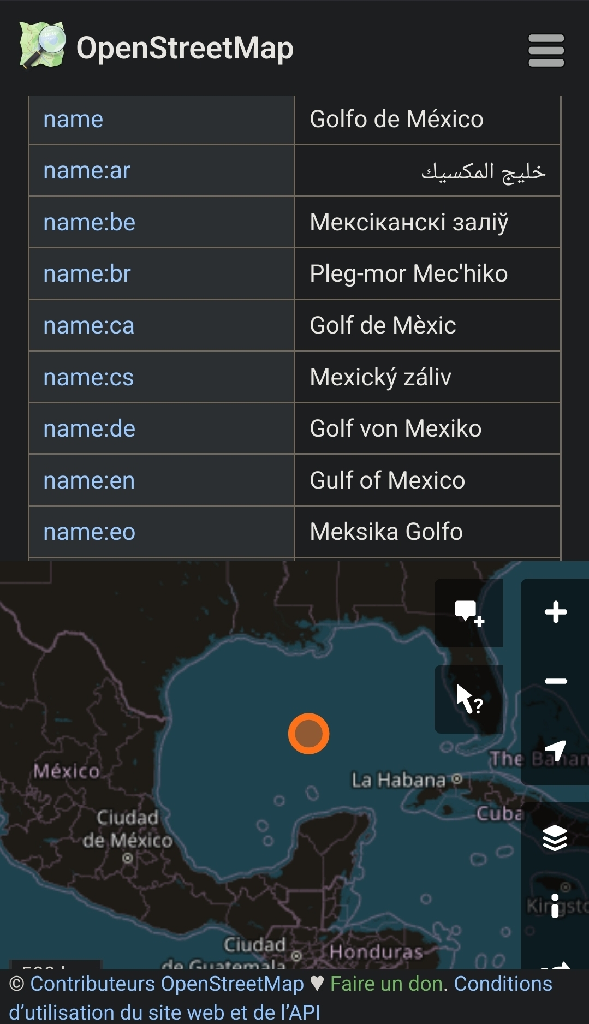Open the hamburger menu
Viewport: 589px width, 1024px height.
point(546,50)
